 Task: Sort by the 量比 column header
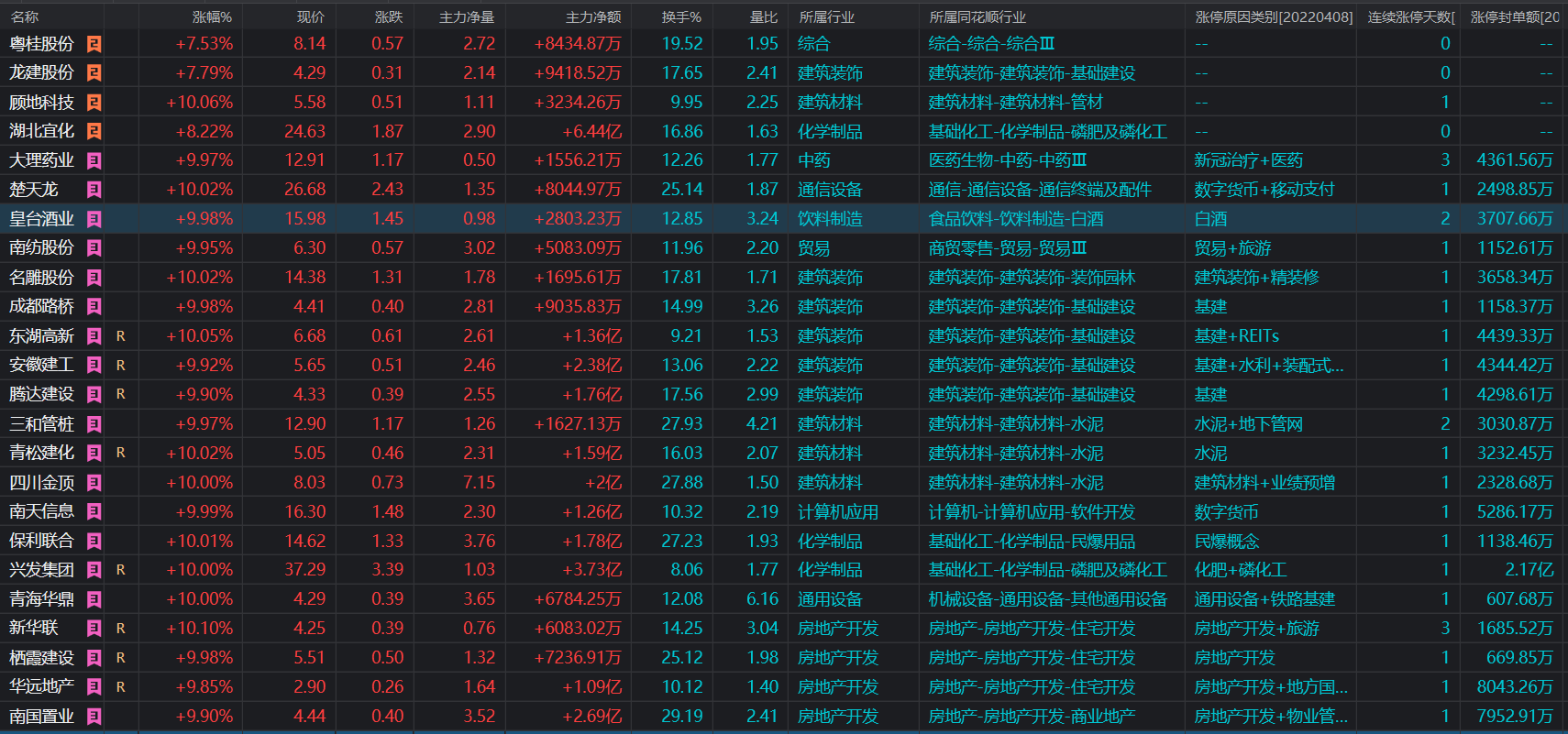[x=764, y=17]
